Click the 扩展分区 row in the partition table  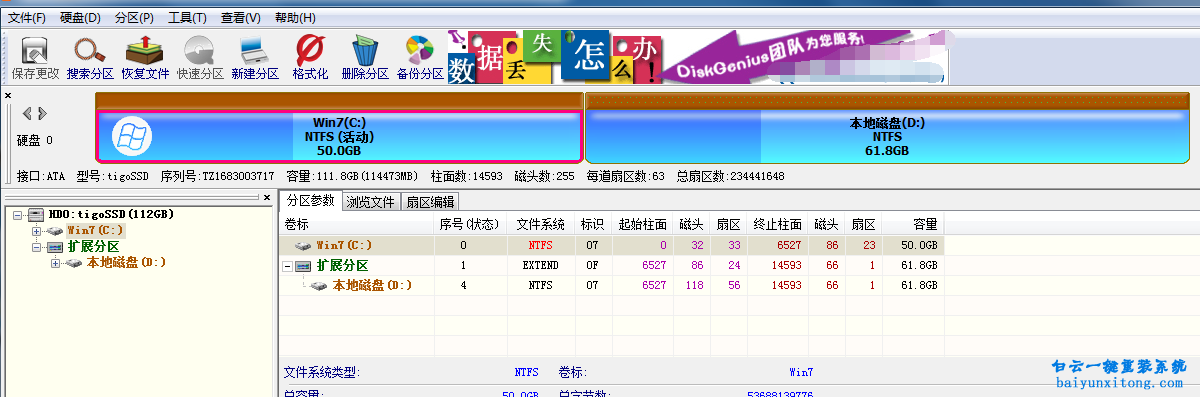pyautogui.click(x=611, y=266)
